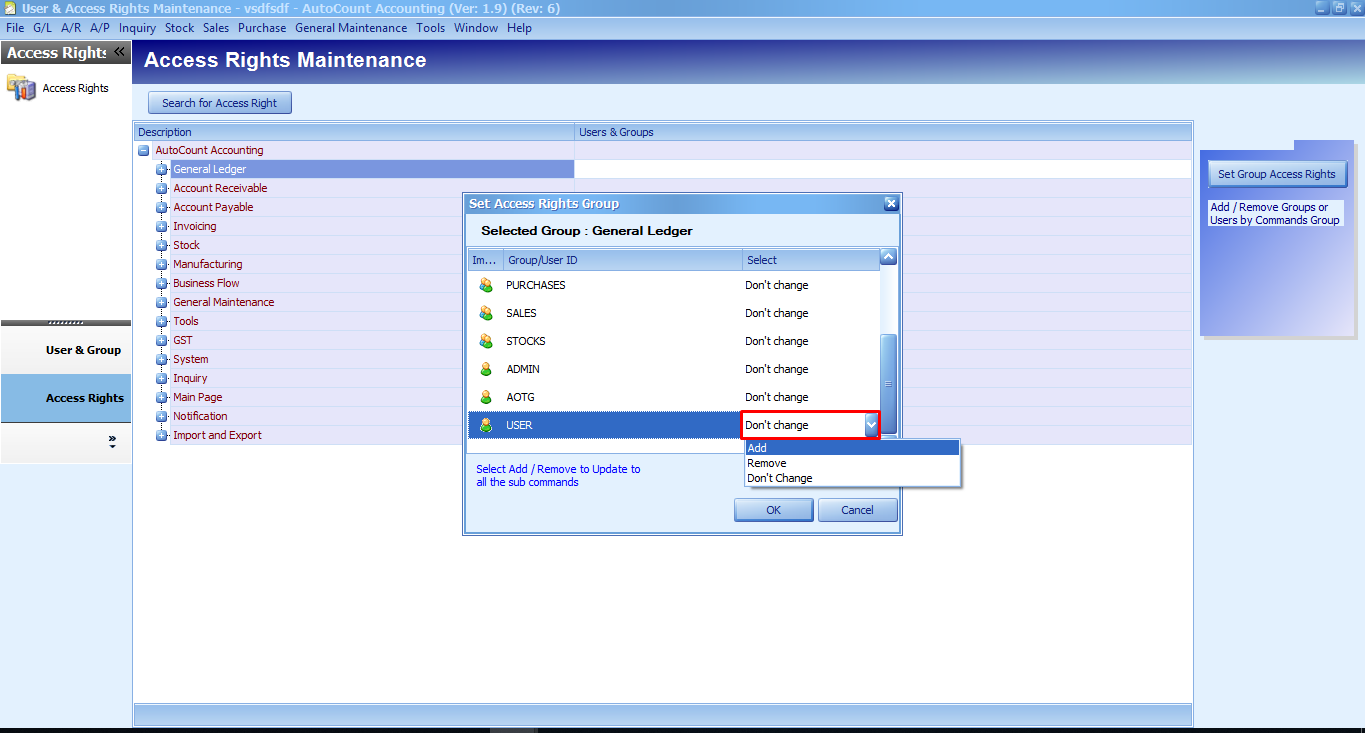Select the AOTG row name
This screenshot has height=733, width=1365.
521,397
